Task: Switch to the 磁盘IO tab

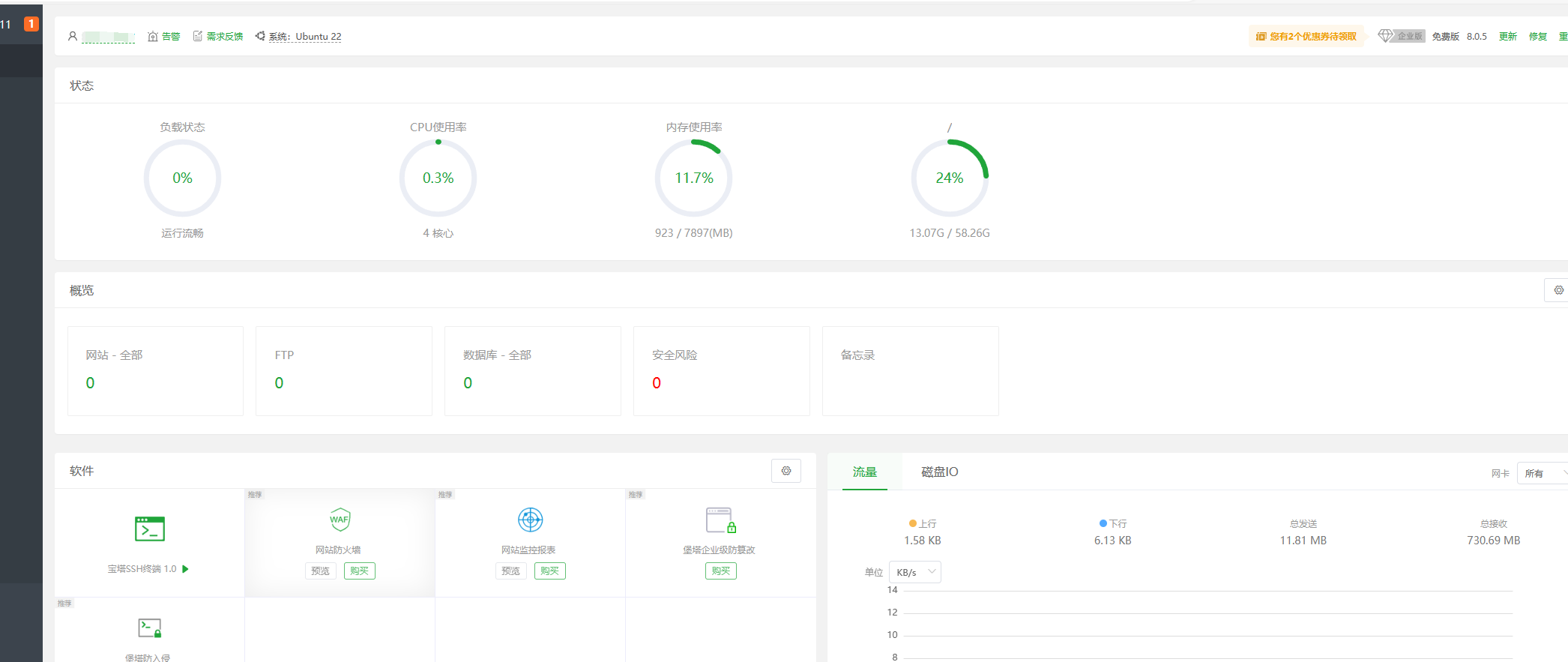Action: tap(939, 472)
